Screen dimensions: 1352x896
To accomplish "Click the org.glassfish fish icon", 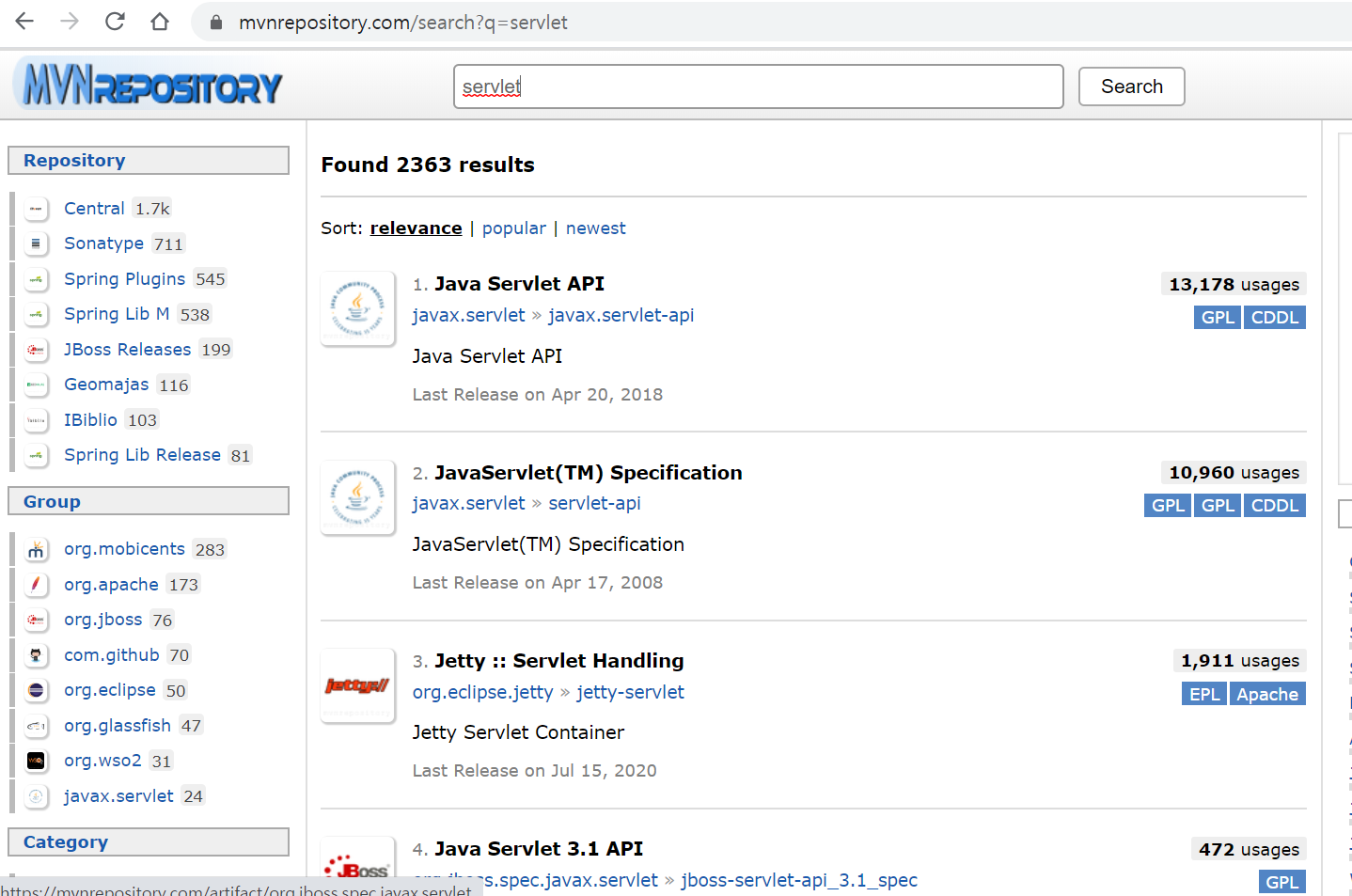I will click(36, 726).
